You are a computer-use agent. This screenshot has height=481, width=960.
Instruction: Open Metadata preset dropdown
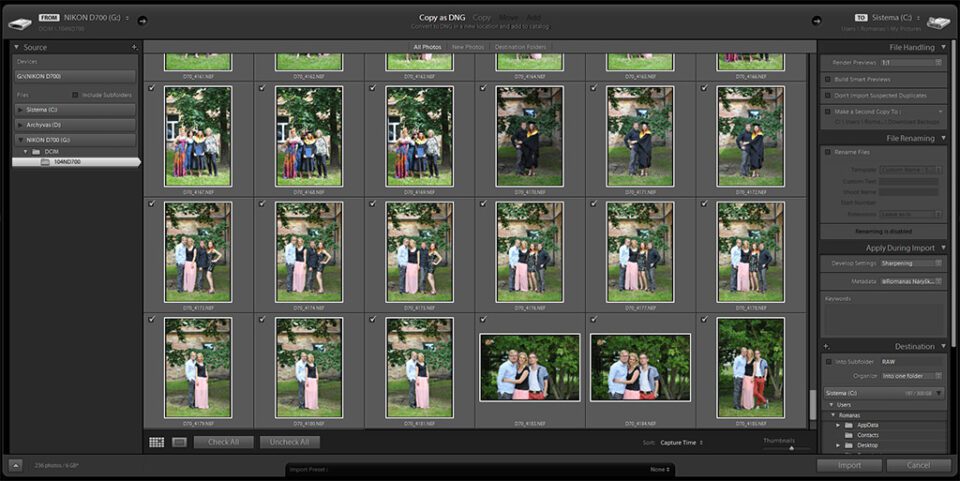[x=911, y=282]
